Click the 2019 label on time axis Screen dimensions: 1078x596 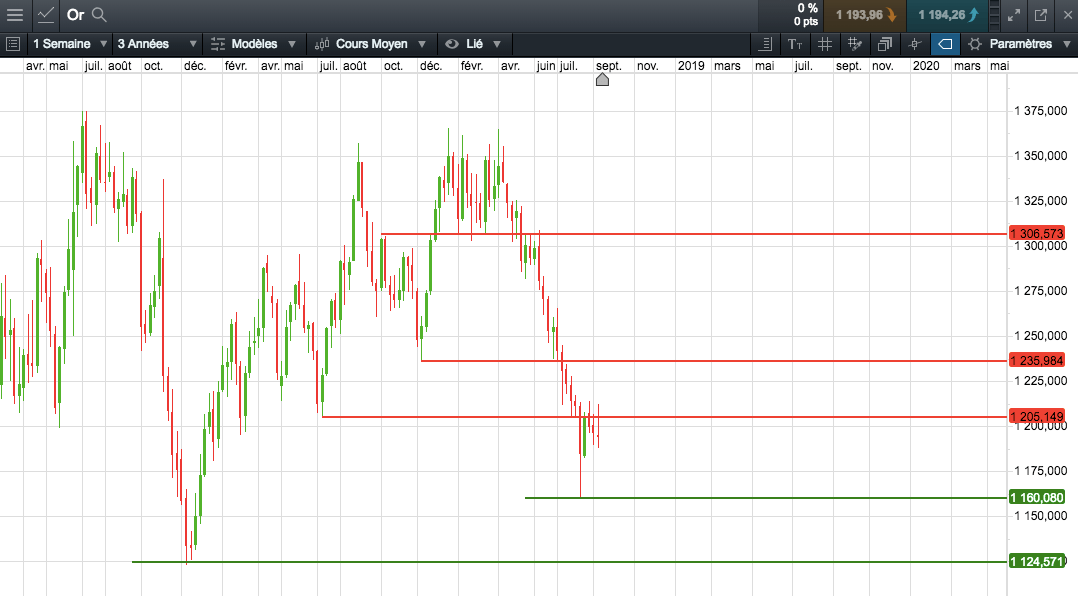pyautogui.click(x=691, y=66)
